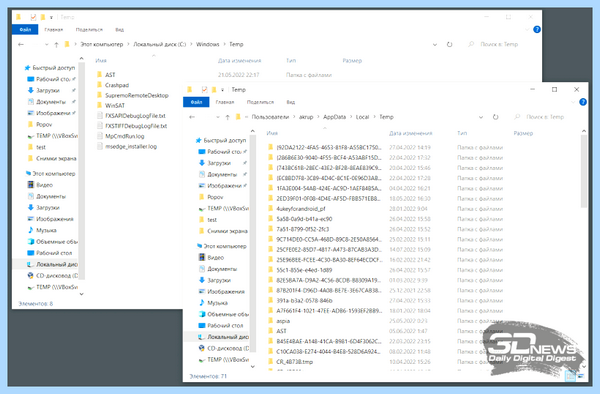The image size is (600, 394).
Task: Select FXSAPIDebugLogFile.txt in back window
Action: pos(135,116)
